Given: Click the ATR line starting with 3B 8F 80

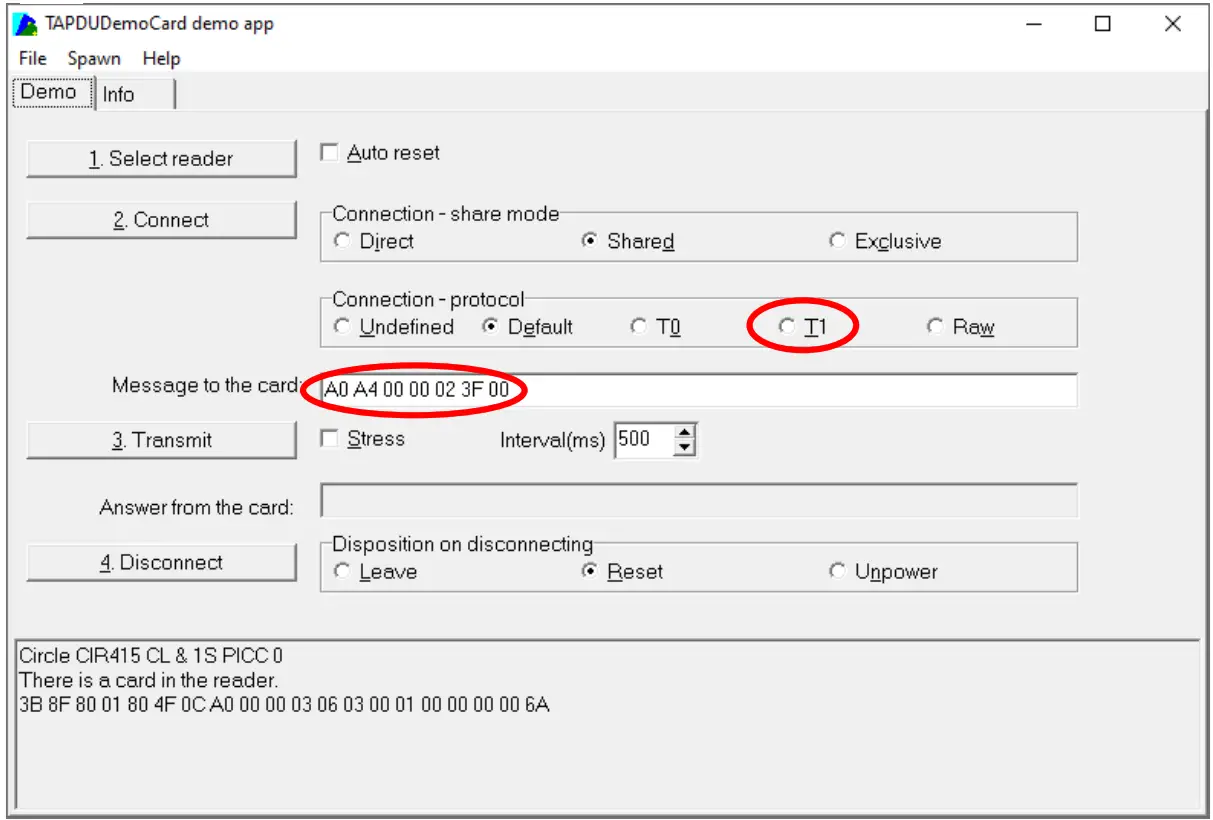Looking at the screenshot, I should point(284,705).
